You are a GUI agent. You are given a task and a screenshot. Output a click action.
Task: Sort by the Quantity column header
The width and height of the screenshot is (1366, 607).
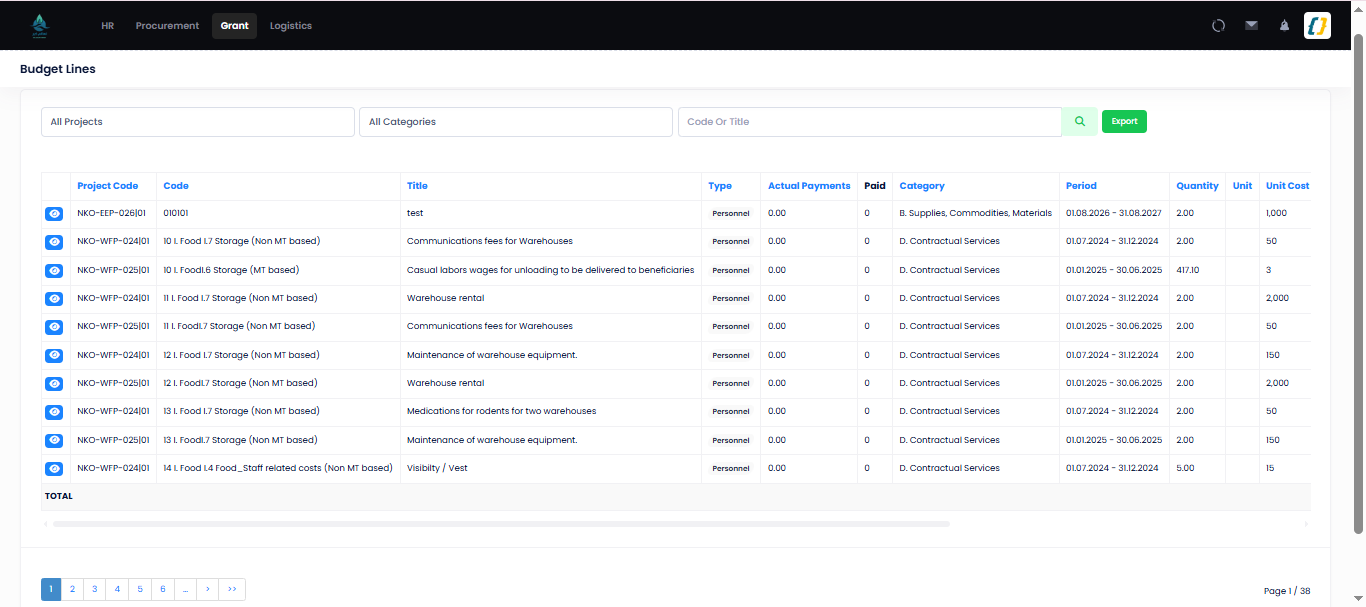point(1197,186)
